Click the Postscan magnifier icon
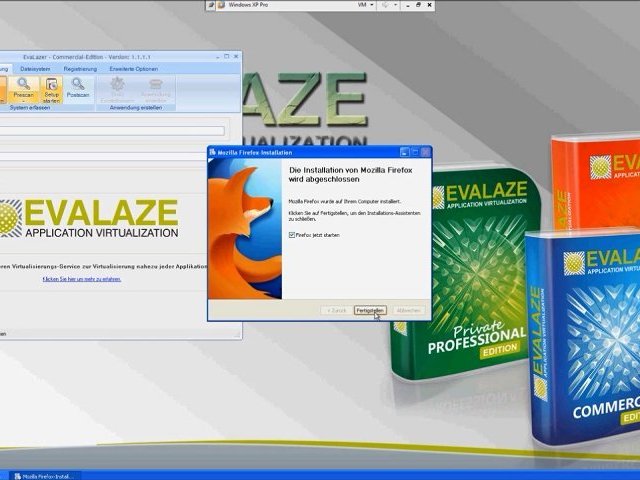 point(77,85)
